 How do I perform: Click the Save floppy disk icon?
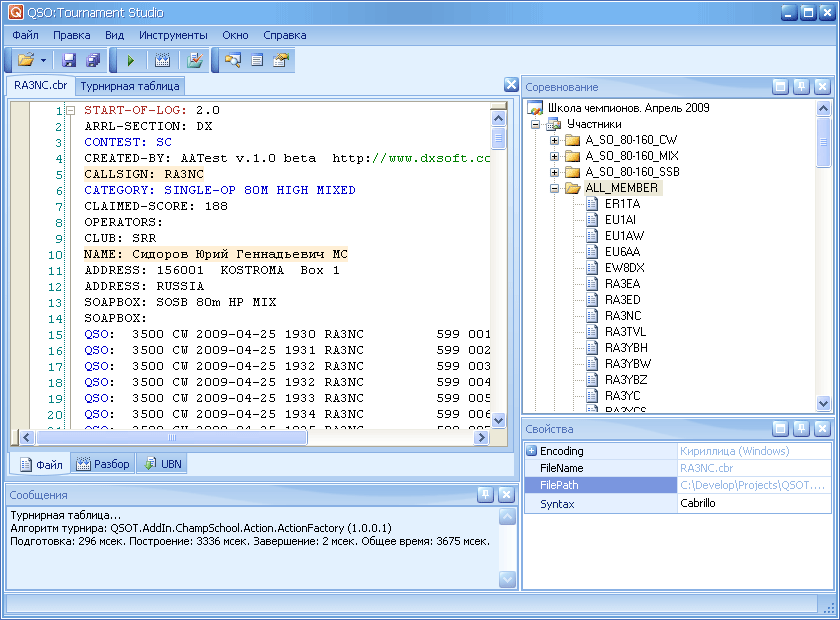[69, 61]
